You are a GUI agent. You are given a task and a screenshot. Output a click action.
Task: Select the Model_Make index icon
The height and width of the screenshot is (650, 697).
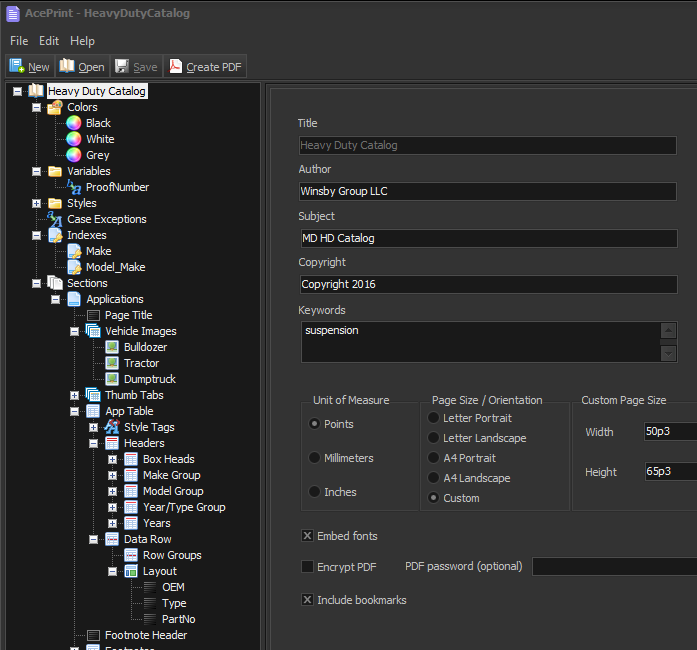pos(74,267)
